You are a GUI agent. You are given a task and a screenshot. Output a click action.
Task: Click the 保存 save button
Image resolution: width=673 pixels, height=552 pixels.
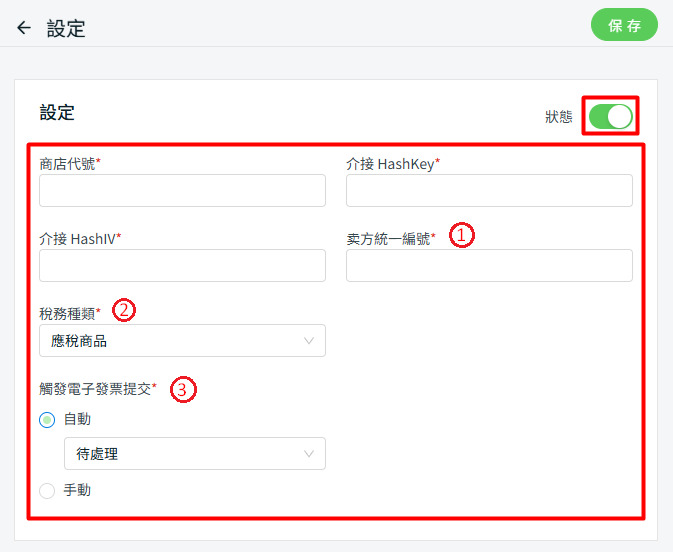(x=624, y=25)
